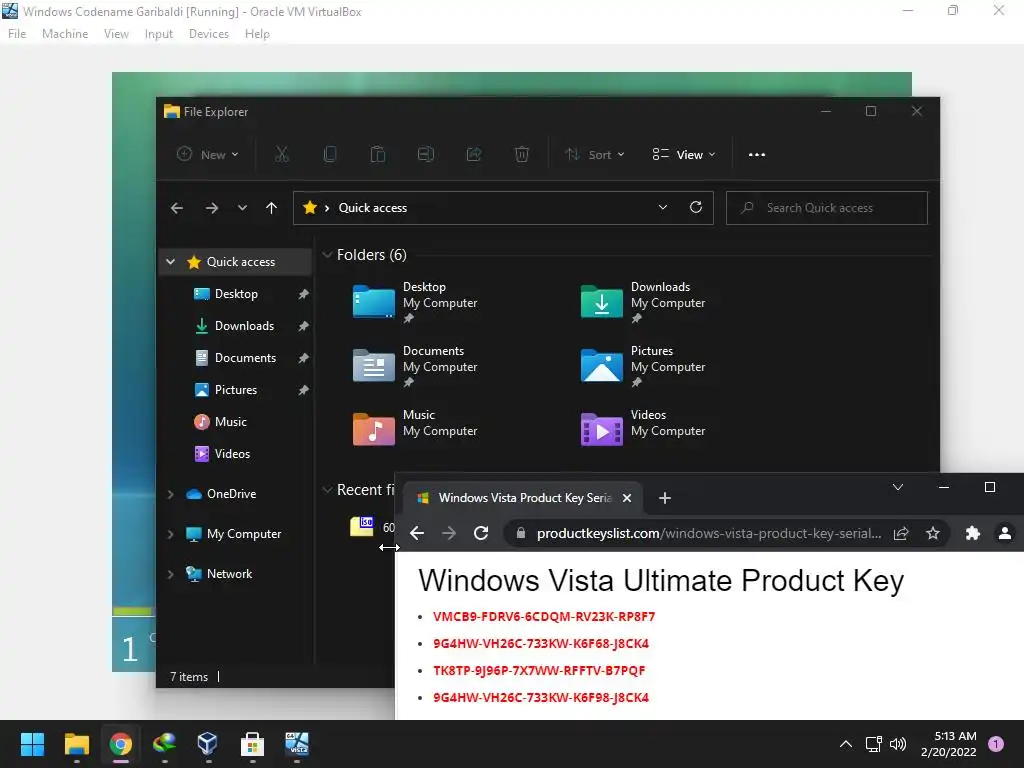Click the Paste clipboard icon in File Explorer
The width and height of the screenshot is (1024, 768).
(377, 155)
